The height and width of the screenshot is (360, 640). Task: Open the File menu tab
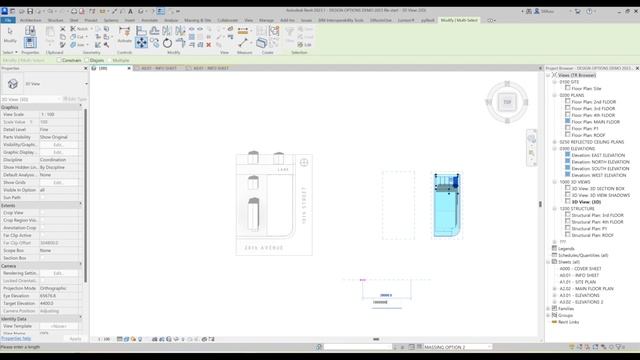pyautogui.click(x=8, y=20)
